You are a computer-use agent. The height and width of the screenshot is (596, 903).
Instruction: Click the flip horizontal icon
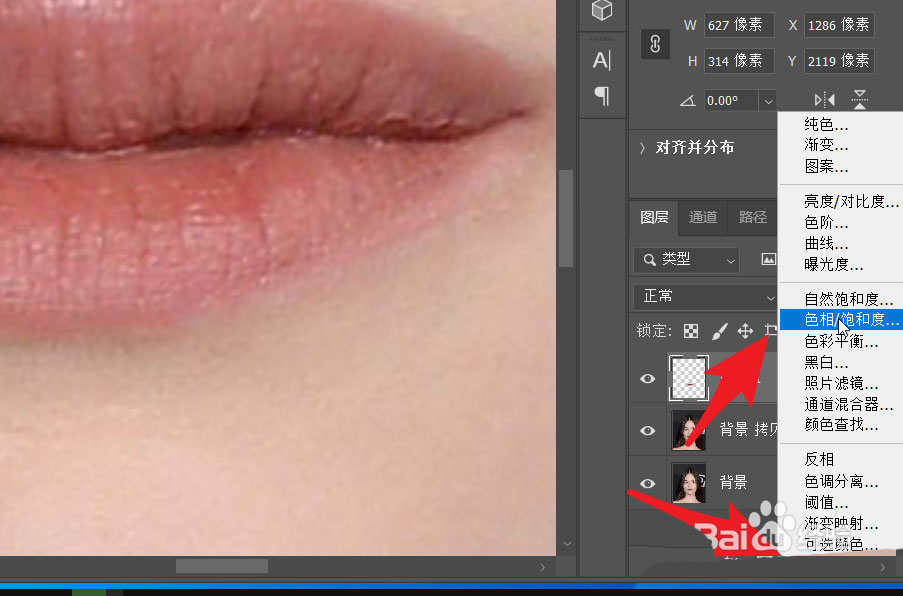pyautogui.click(x=824, y=100)
